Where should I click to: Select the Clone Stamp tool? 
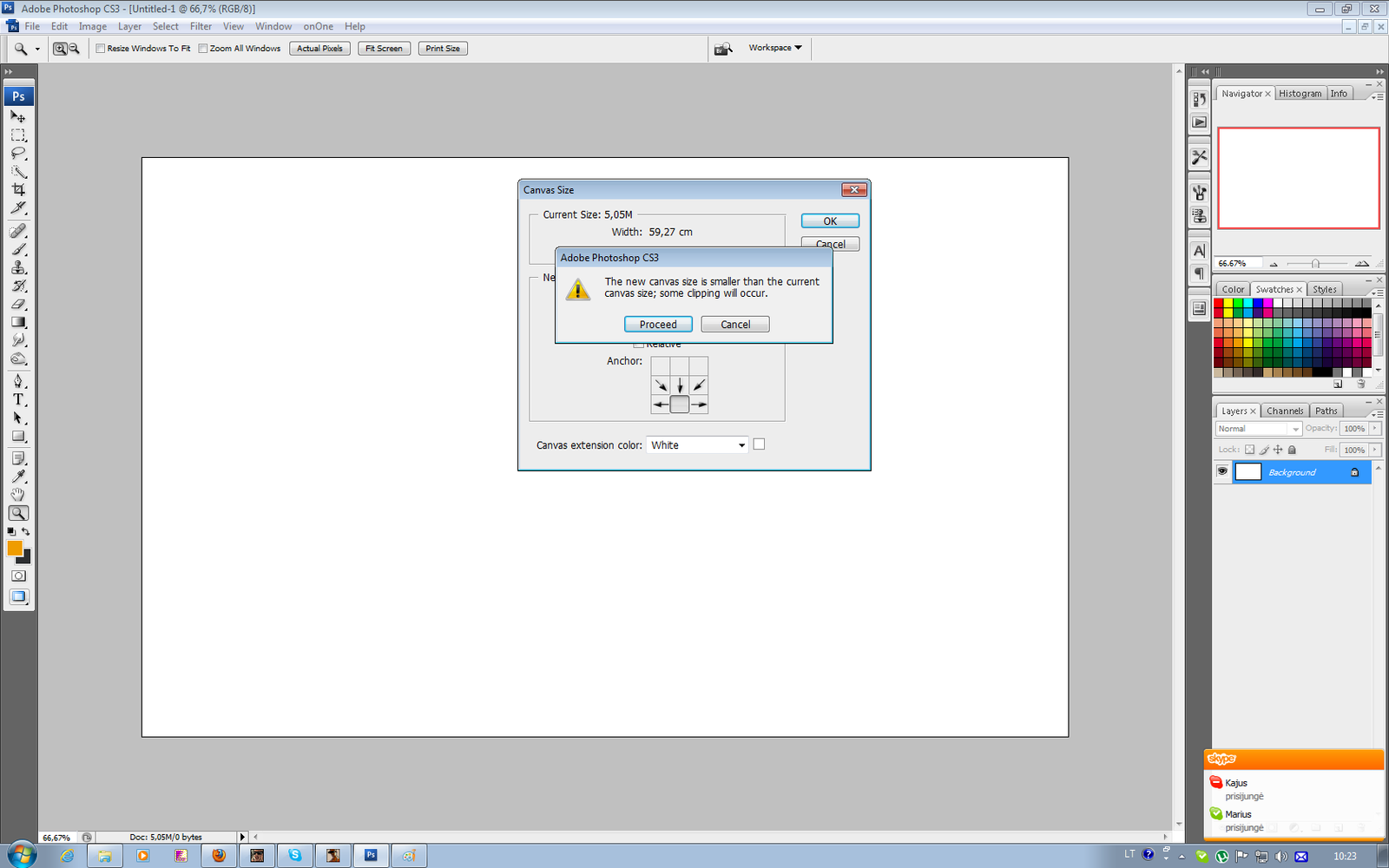point(18,267)
